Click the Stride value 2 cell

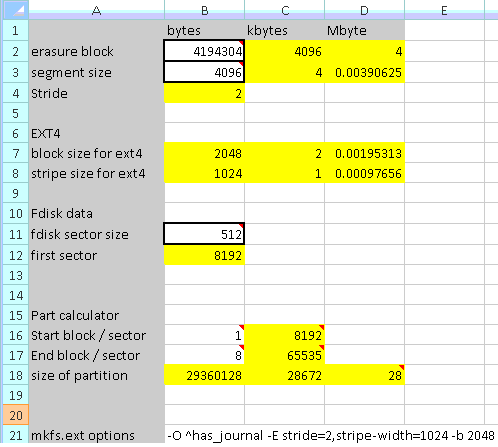[204, 93]
